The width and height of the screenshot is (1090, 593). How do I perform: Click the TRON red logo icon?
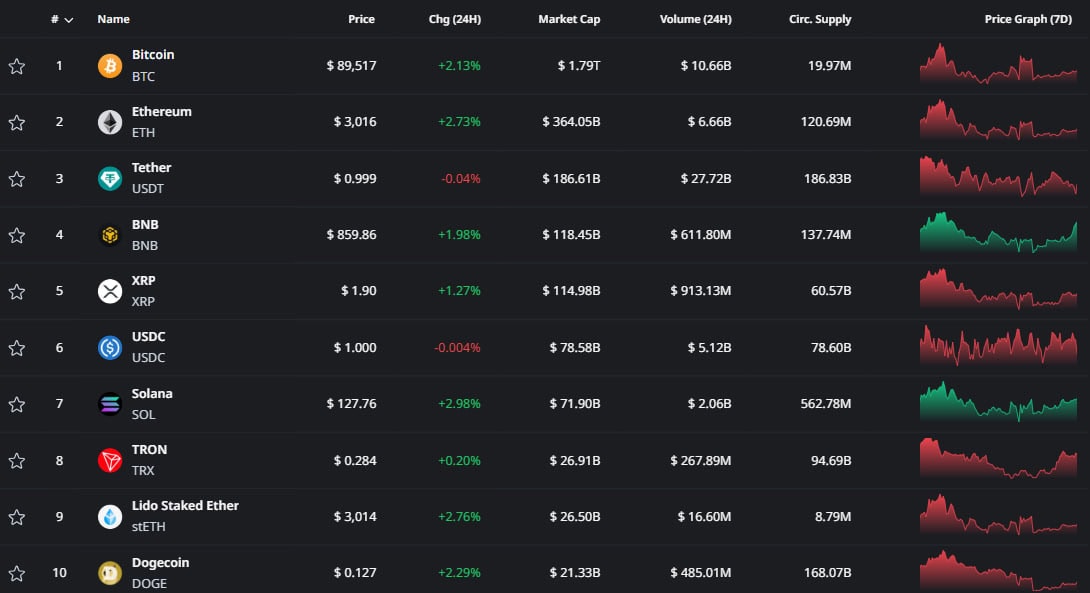(x=110, y=460)
